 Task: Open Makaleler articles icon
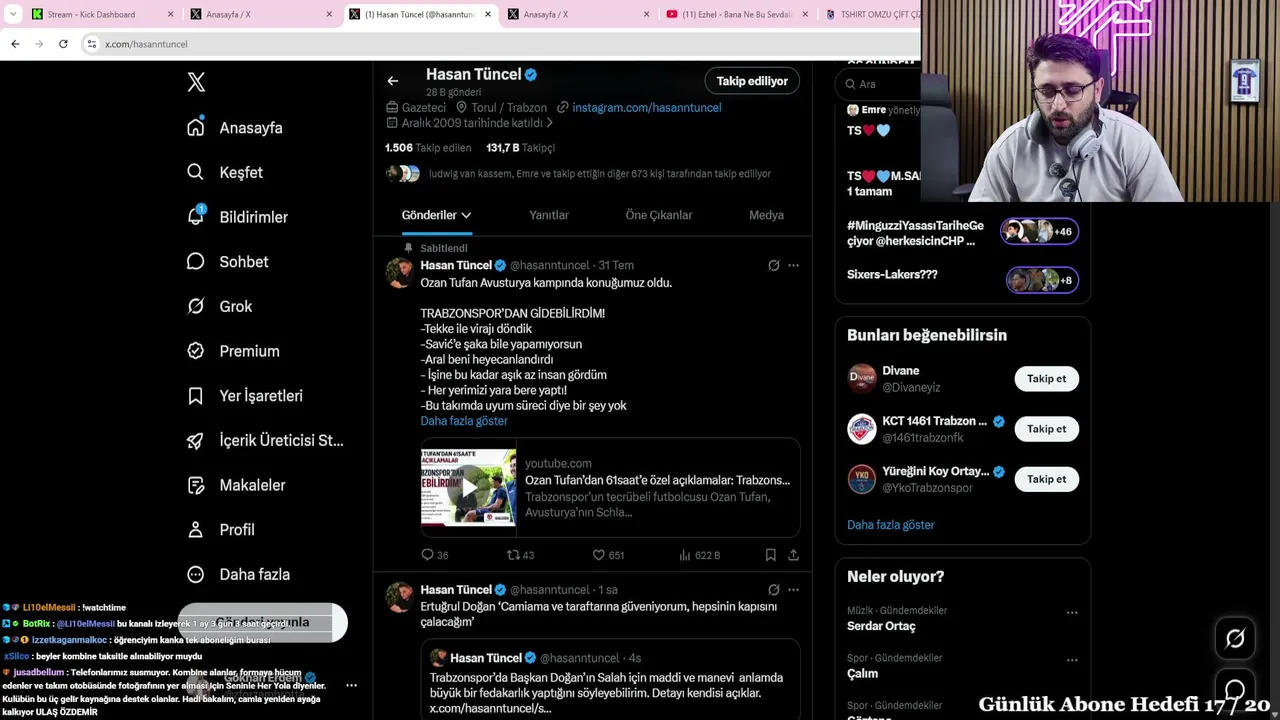(x=196, y=485)
